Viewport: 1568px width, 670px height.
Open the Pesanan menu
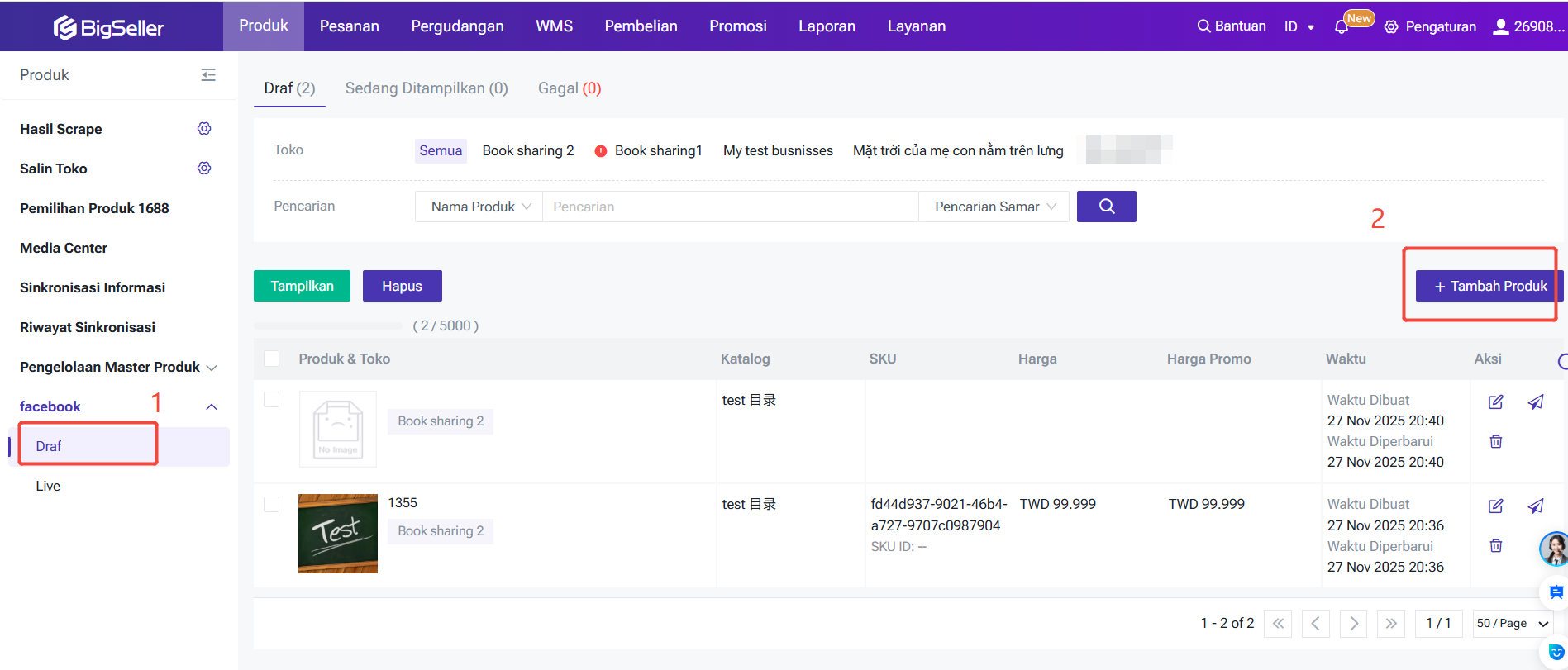(x=349, y=26)
